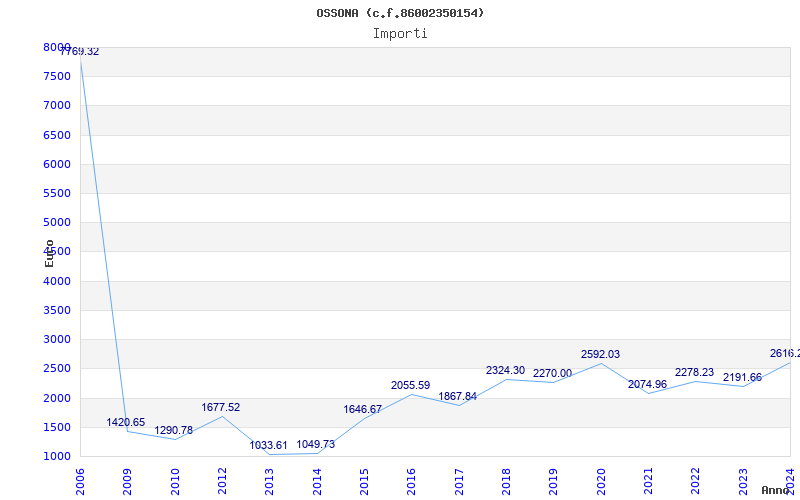Click the data label 2055.59
The image size is (800, 500).
411,385
